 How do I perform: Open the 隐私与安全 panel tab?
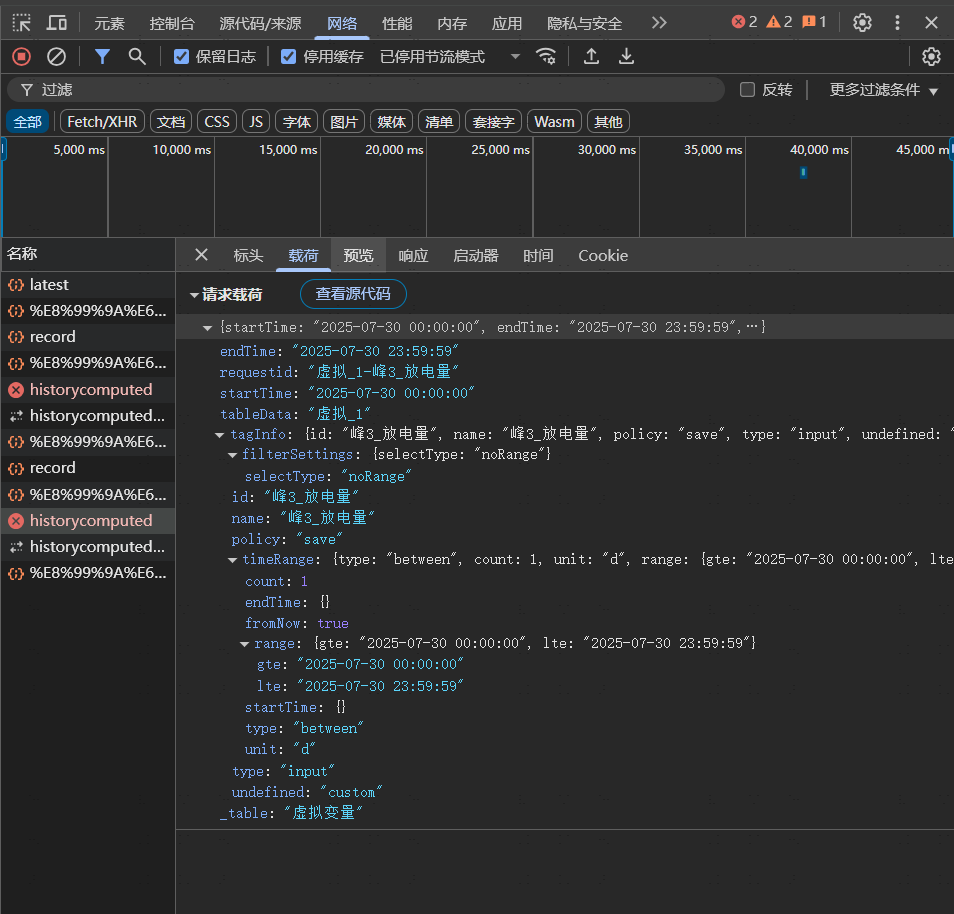click(585, 23)
